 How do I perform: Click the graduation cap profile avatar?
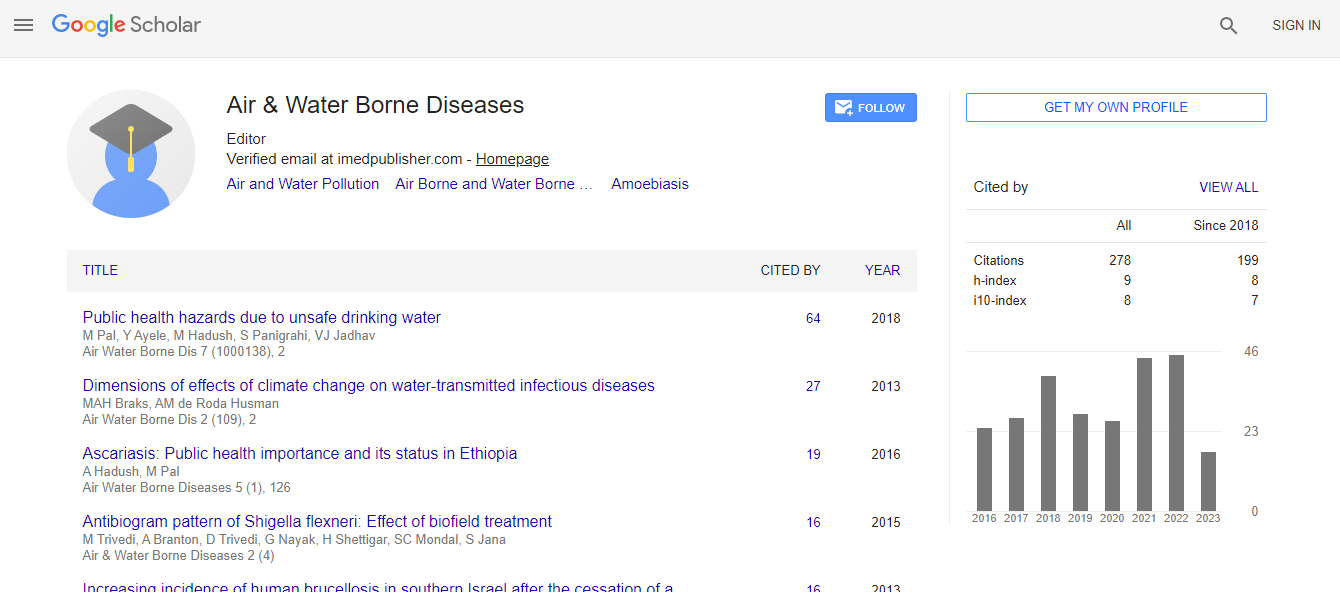click(x=131, y=154)
